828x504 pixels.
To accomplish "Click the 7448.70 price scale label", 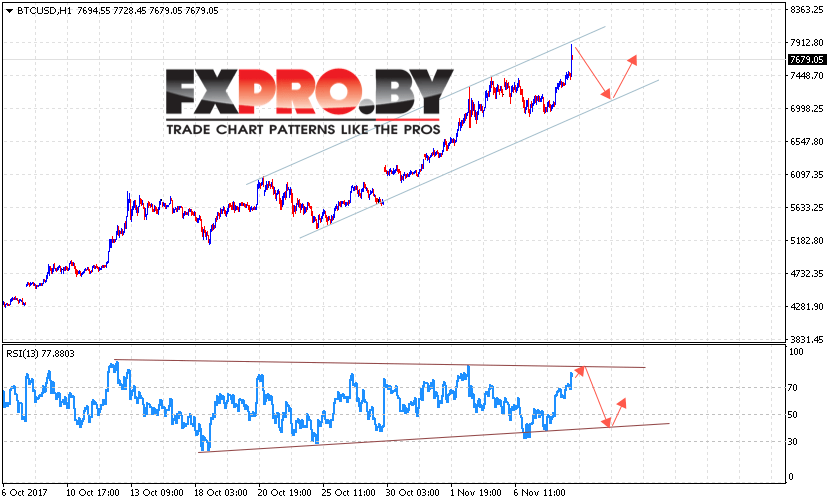I will coord(806,76).
